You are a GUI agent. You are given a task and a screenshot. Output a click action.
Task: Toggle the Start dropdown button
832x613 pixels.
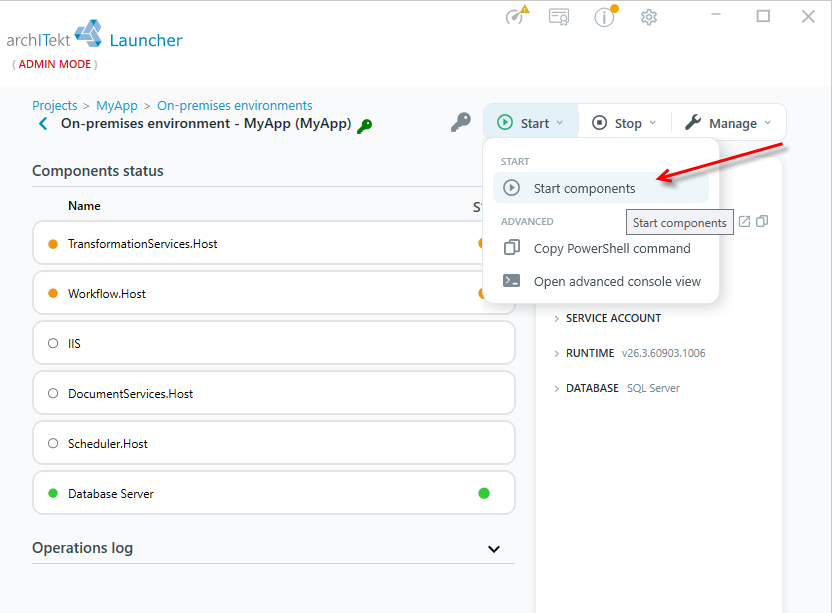pos(530,123)
